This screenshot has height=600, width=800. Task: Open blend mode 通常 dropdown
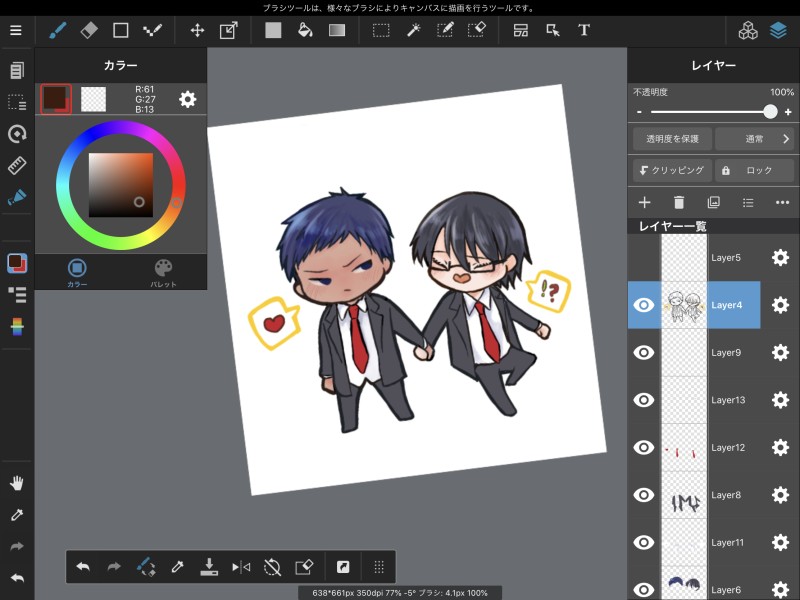754,139
